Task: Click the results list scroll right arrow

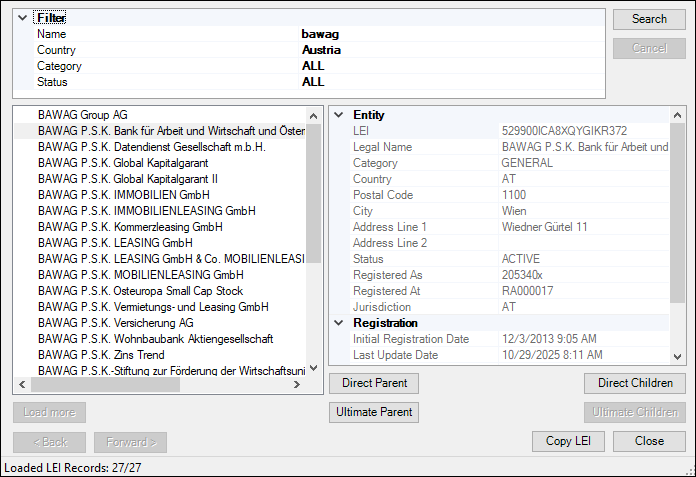Action: [x=297, y=384]
